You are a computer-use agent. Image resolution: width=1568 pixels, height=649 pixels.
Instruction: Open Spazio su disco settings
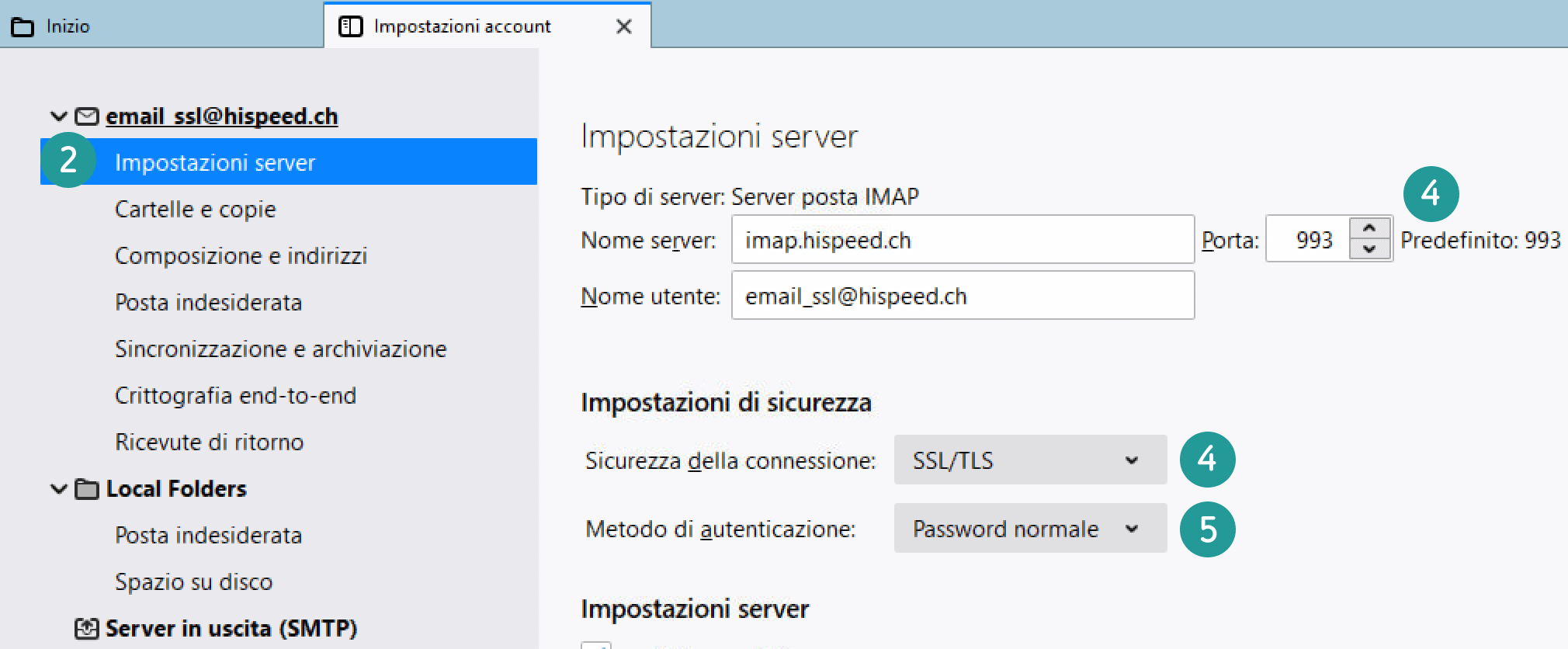[194, 581]
